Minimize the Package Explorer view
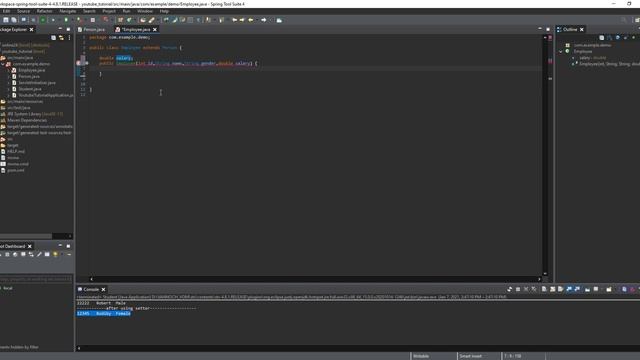Image resolution: width=640 pixels, height=360 pixels. 60,29
